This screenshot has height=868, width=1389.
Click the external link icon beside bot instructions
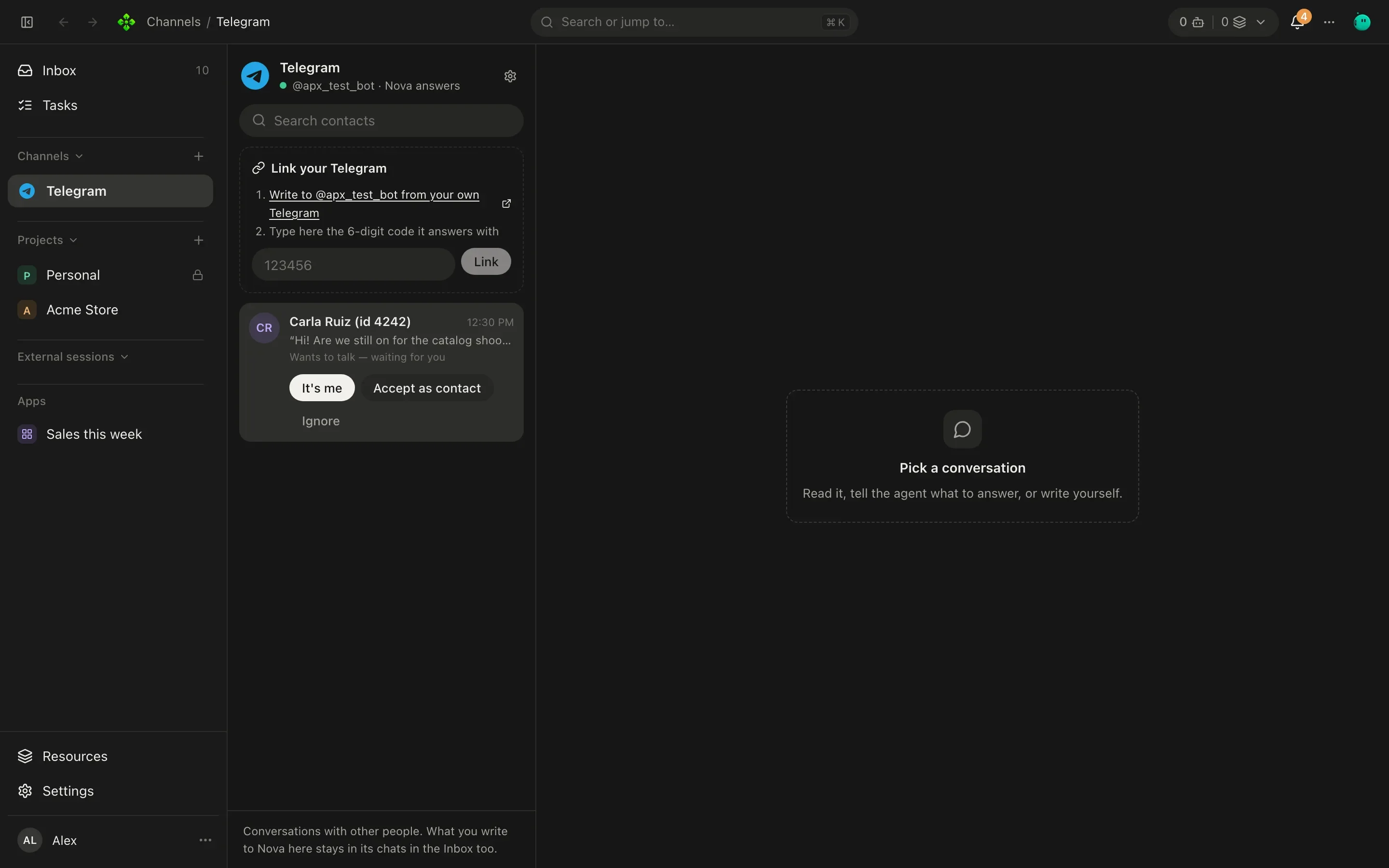point(506,204)
